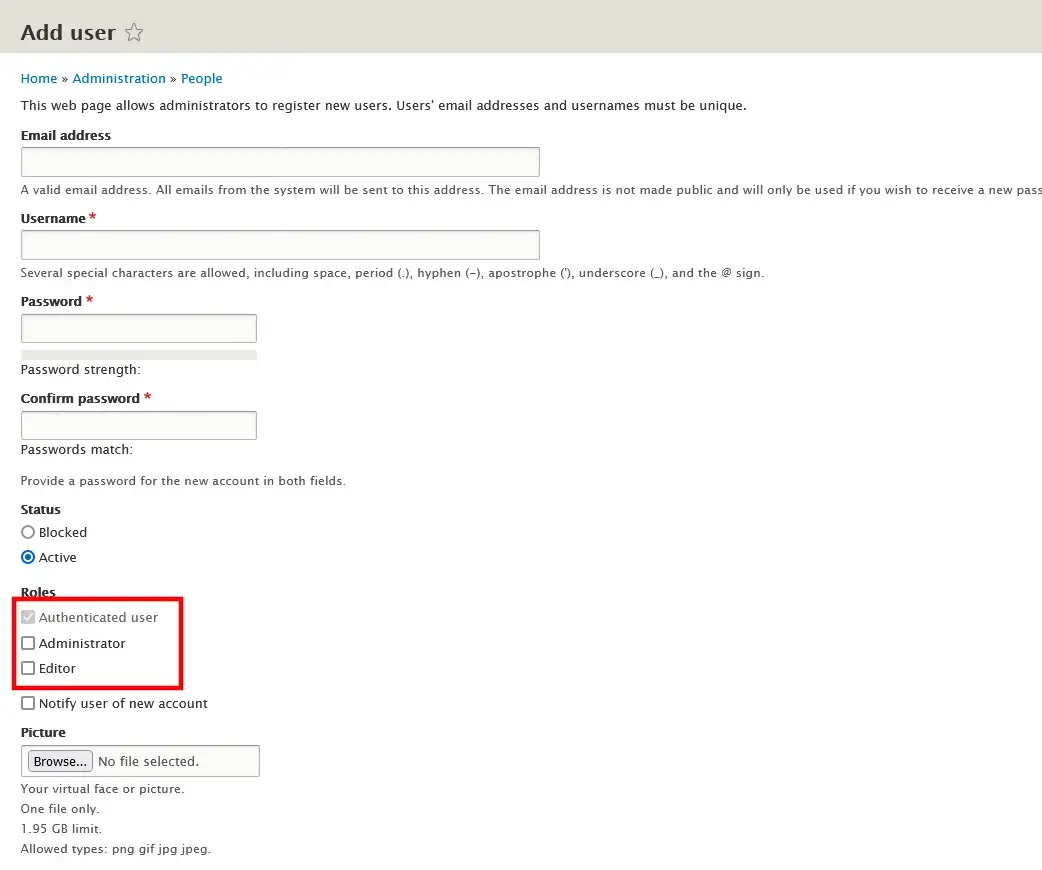
Task: Select the Active status radio button
Action: click(28, 557)
